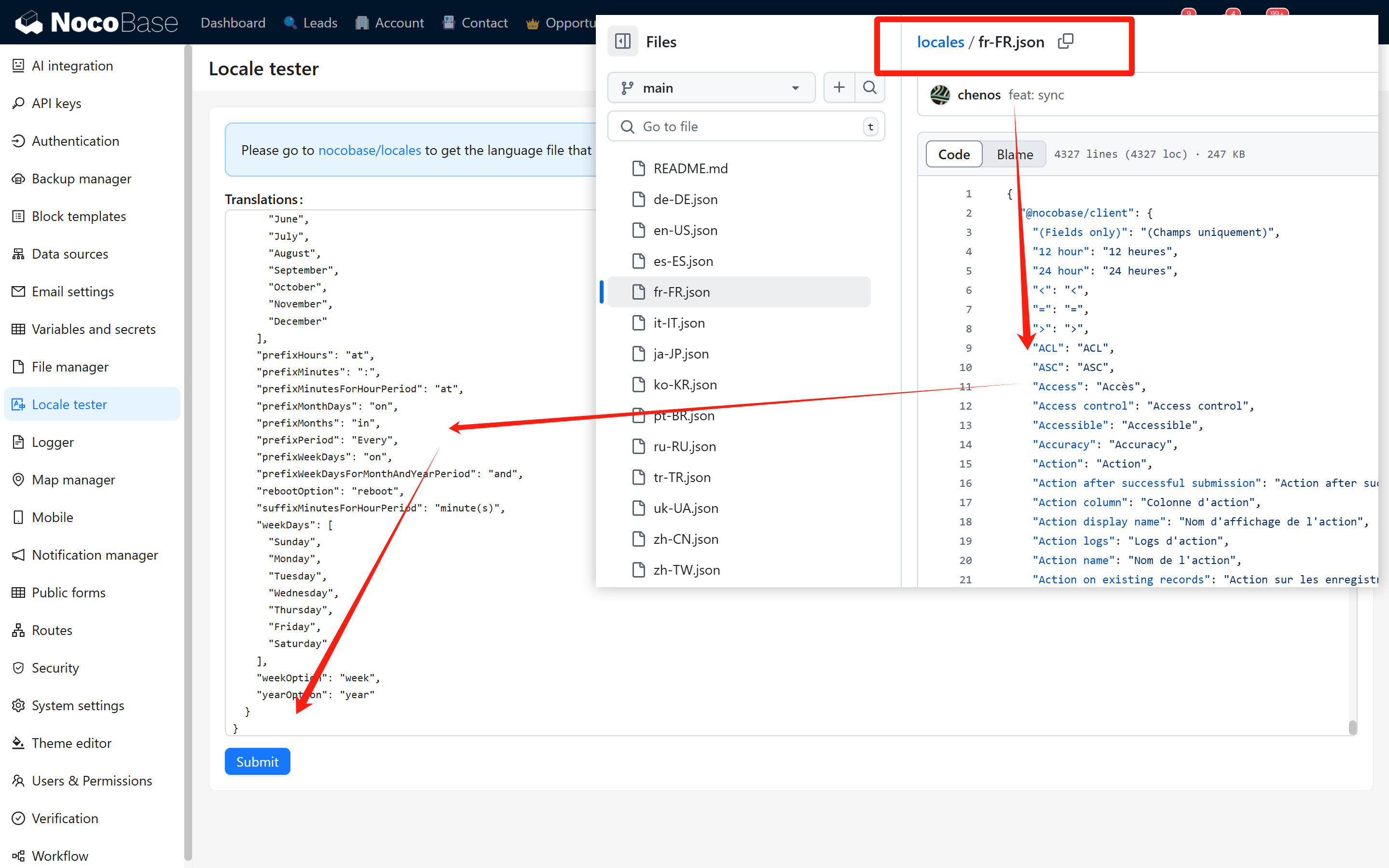Click the translations editor scrollbar thumb

coord(1352,727)
